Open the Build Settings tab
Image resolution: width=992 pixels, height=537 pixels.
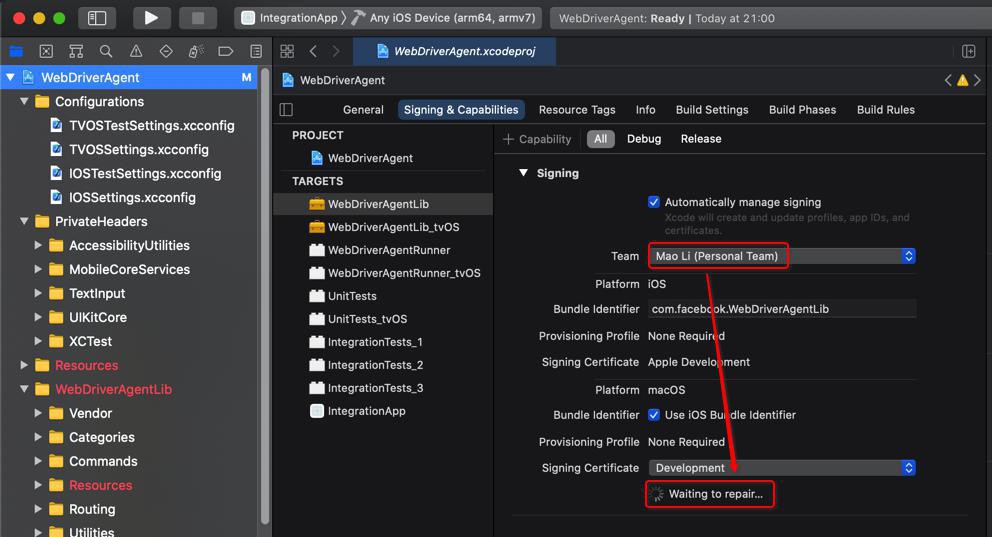pyautogui.click(x=712, y=110)
